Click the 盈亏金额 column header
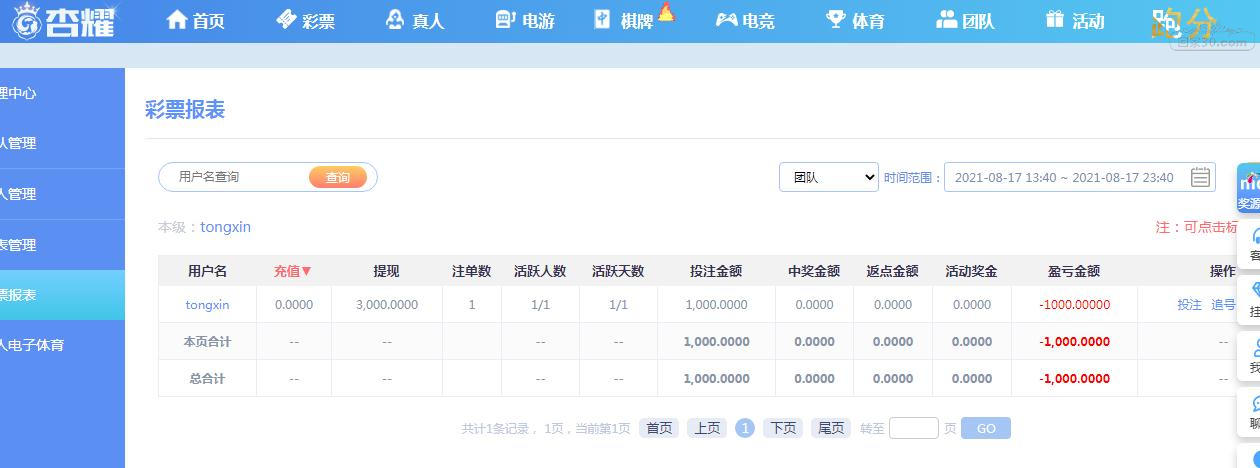This screenshot has height=468, width=1260. [x=1074, y=271]
